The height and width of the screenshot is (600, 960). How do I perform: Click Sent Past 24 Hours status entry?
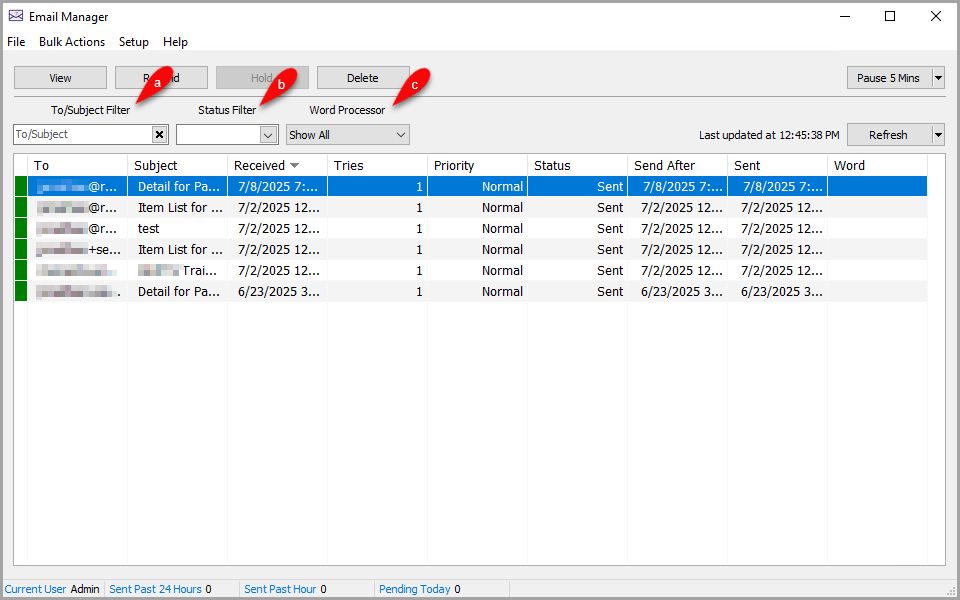(160, 589)
